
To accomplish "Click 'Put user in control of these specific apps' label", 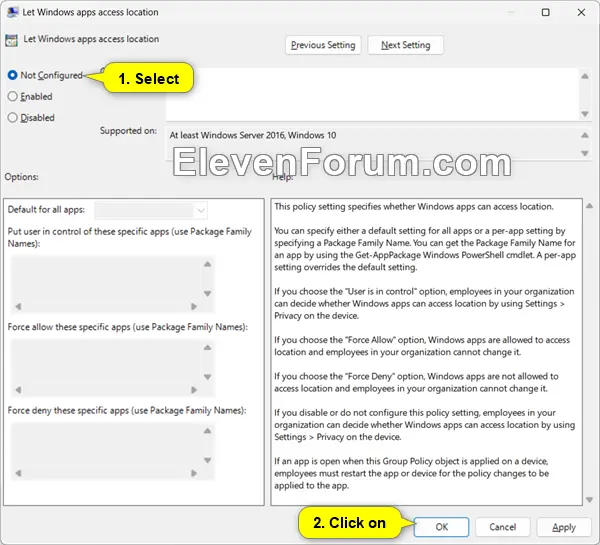I will pyautogui.click(x=130, y=237).
